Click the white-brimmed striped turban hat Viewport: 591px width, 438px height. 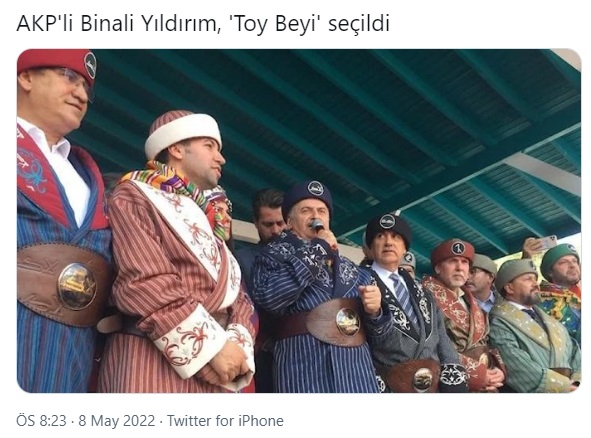click(182, 133)
